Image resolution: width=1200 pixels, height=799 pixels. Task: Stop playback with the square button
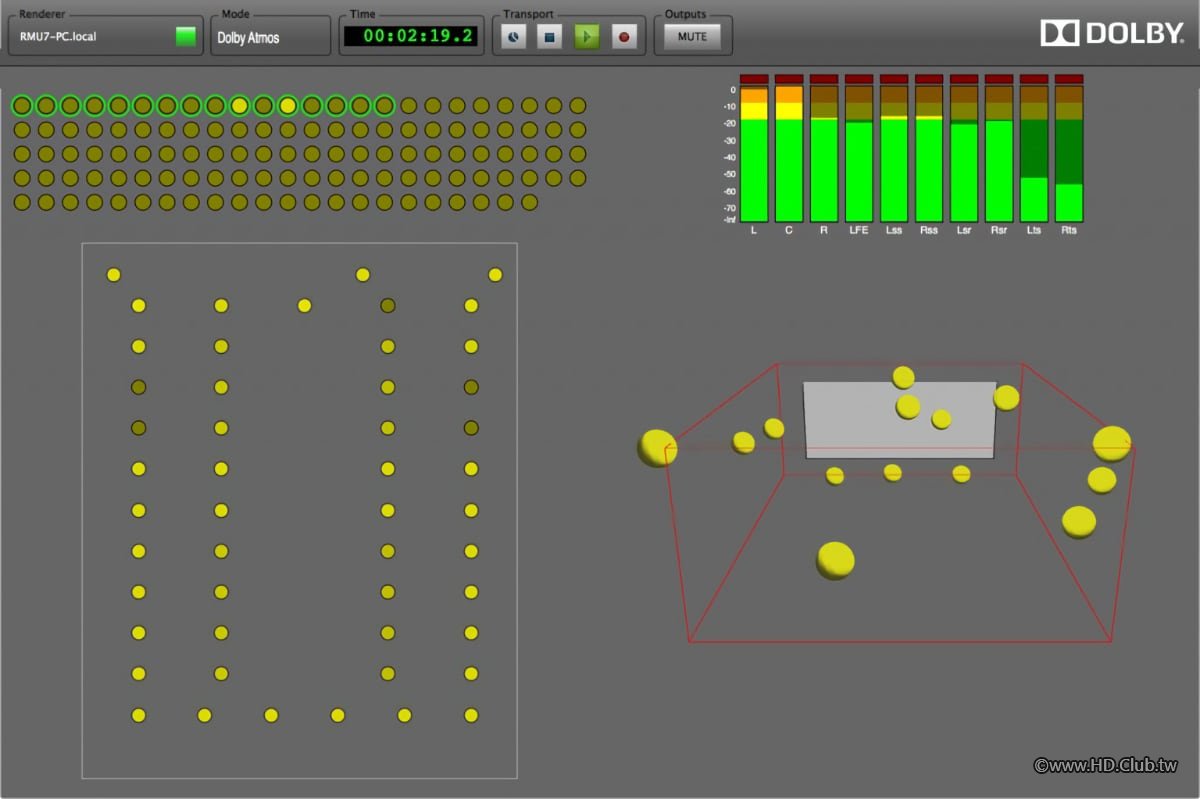click(x=549, y=37)
